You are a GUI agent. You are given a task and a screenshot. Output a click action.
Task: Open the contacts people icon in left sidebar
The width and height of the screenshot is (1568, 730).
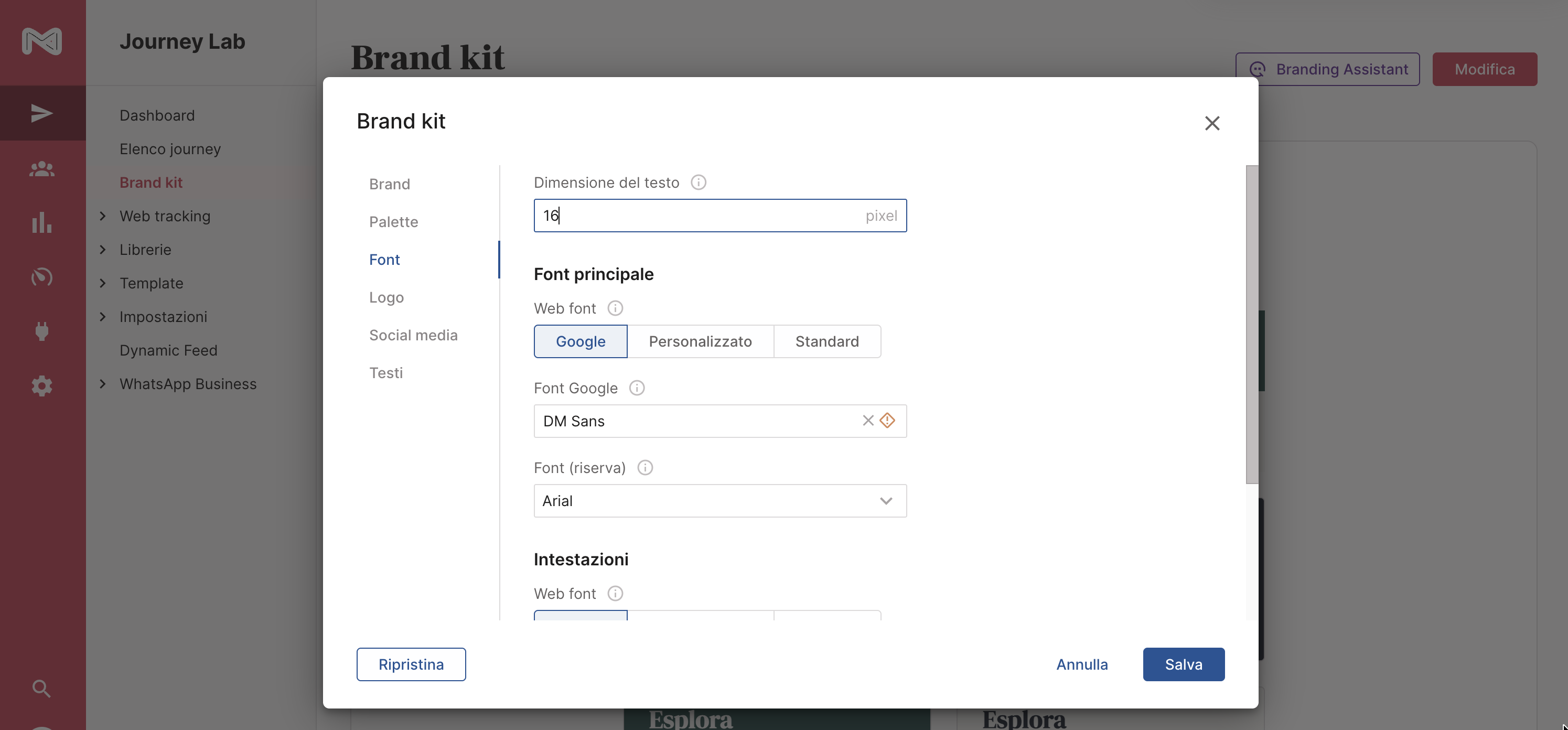[42, 169]
